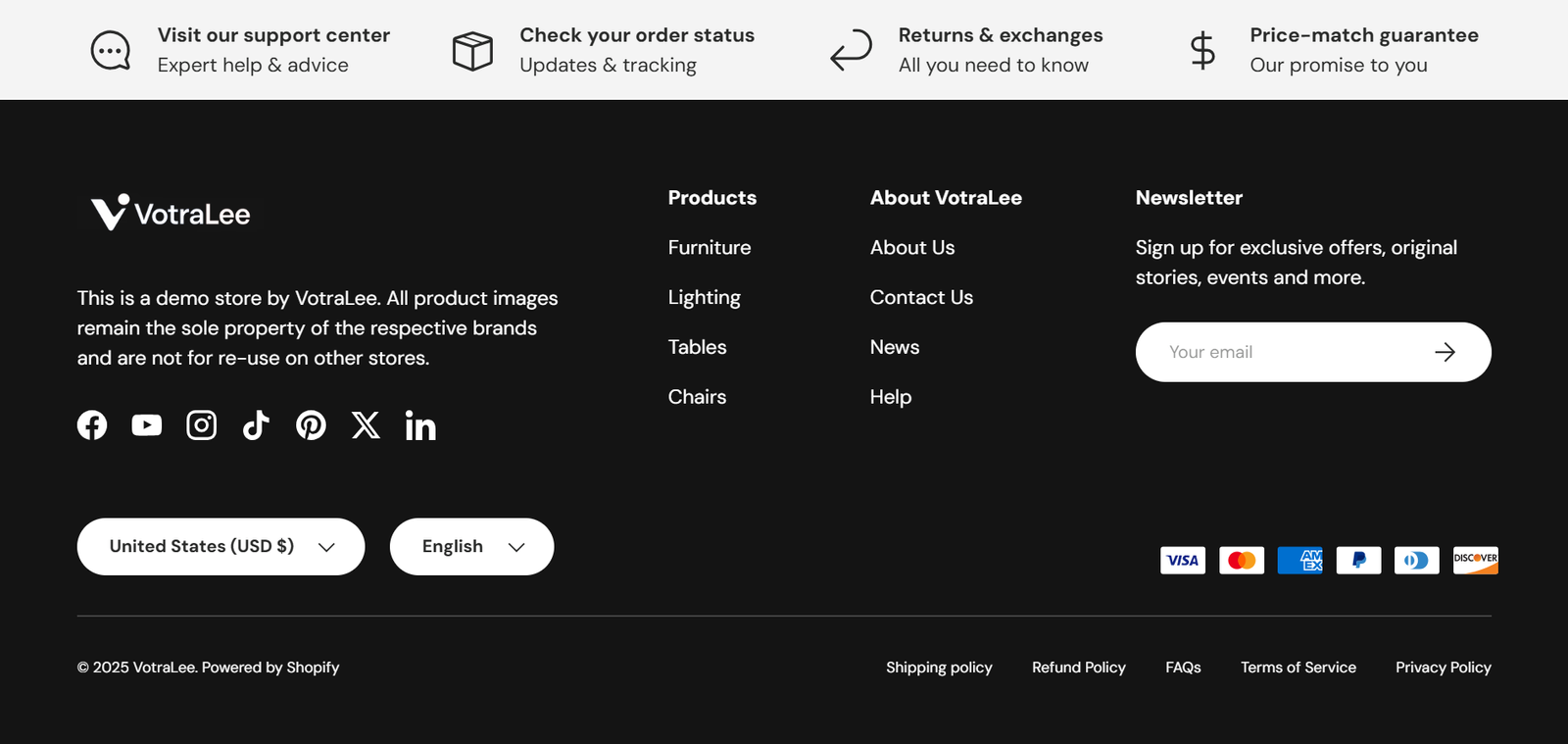
Task: Open the Contact Us page
Action: pos(921,298)
